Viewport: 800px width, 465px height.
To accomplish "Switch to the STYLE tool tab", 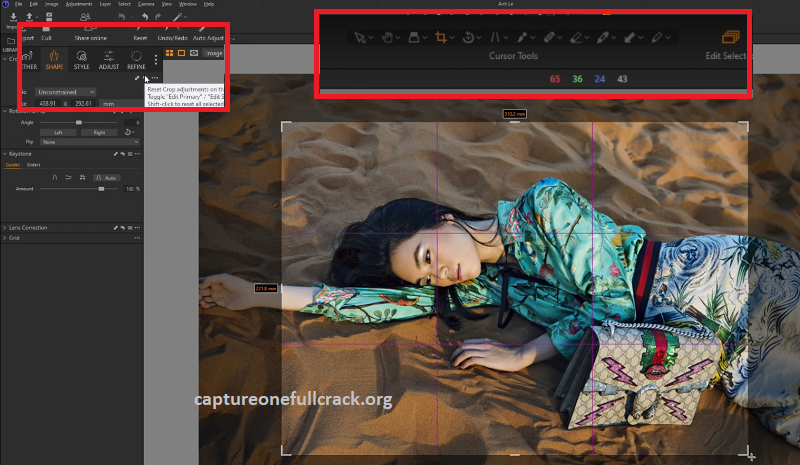I will 81,60.
